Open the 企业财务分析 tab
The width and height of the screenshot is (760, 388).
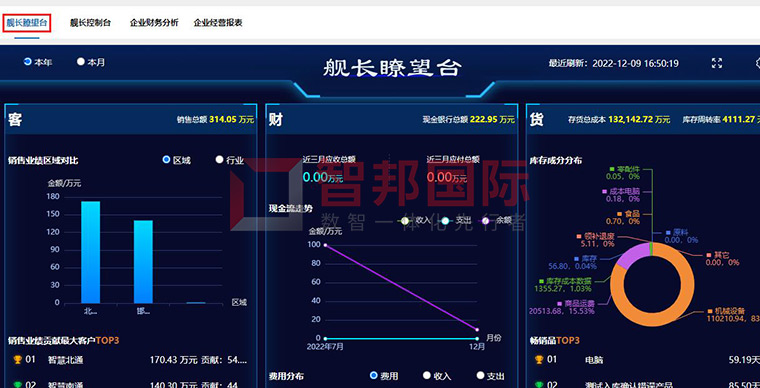[154, 22]
